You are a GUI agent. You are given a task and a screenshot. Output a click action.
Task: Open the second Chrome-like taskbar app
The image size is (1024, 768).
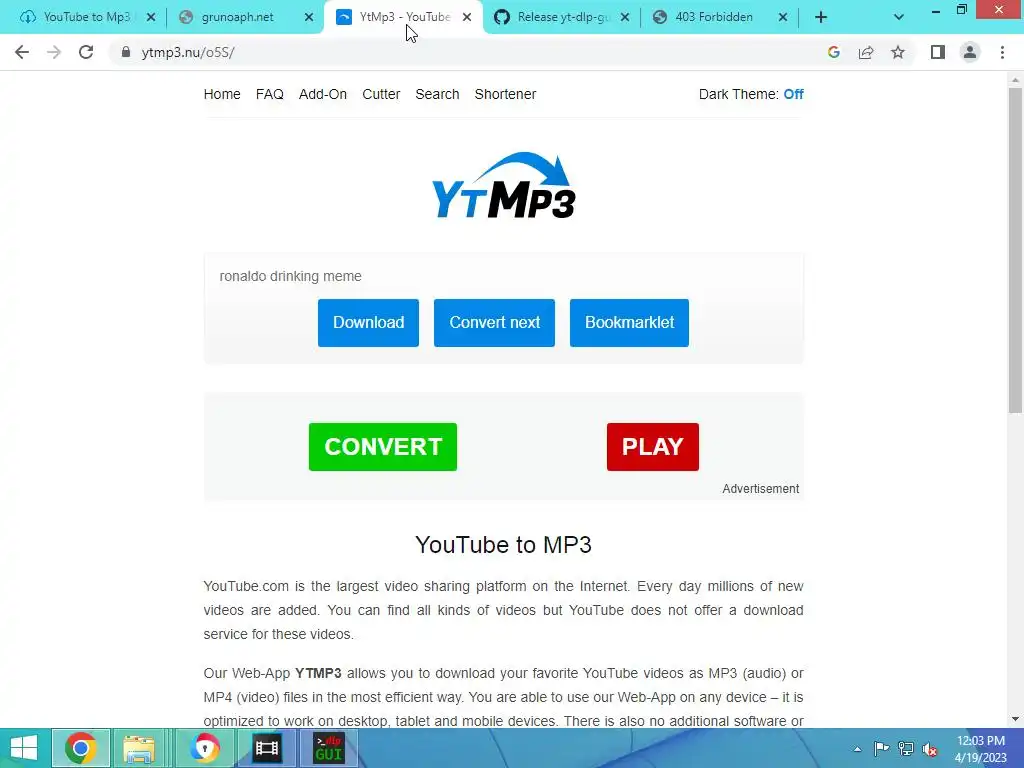[204, 748]
